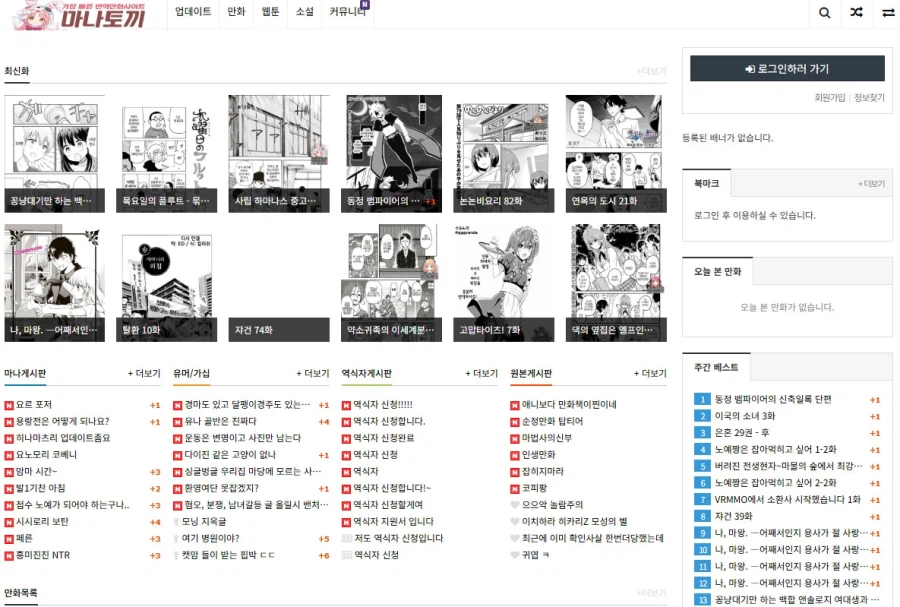Screen dimensions: 900x607
Task: Open VRMMO에서 소환사 시작했습니다 1화
Action: 788,500
